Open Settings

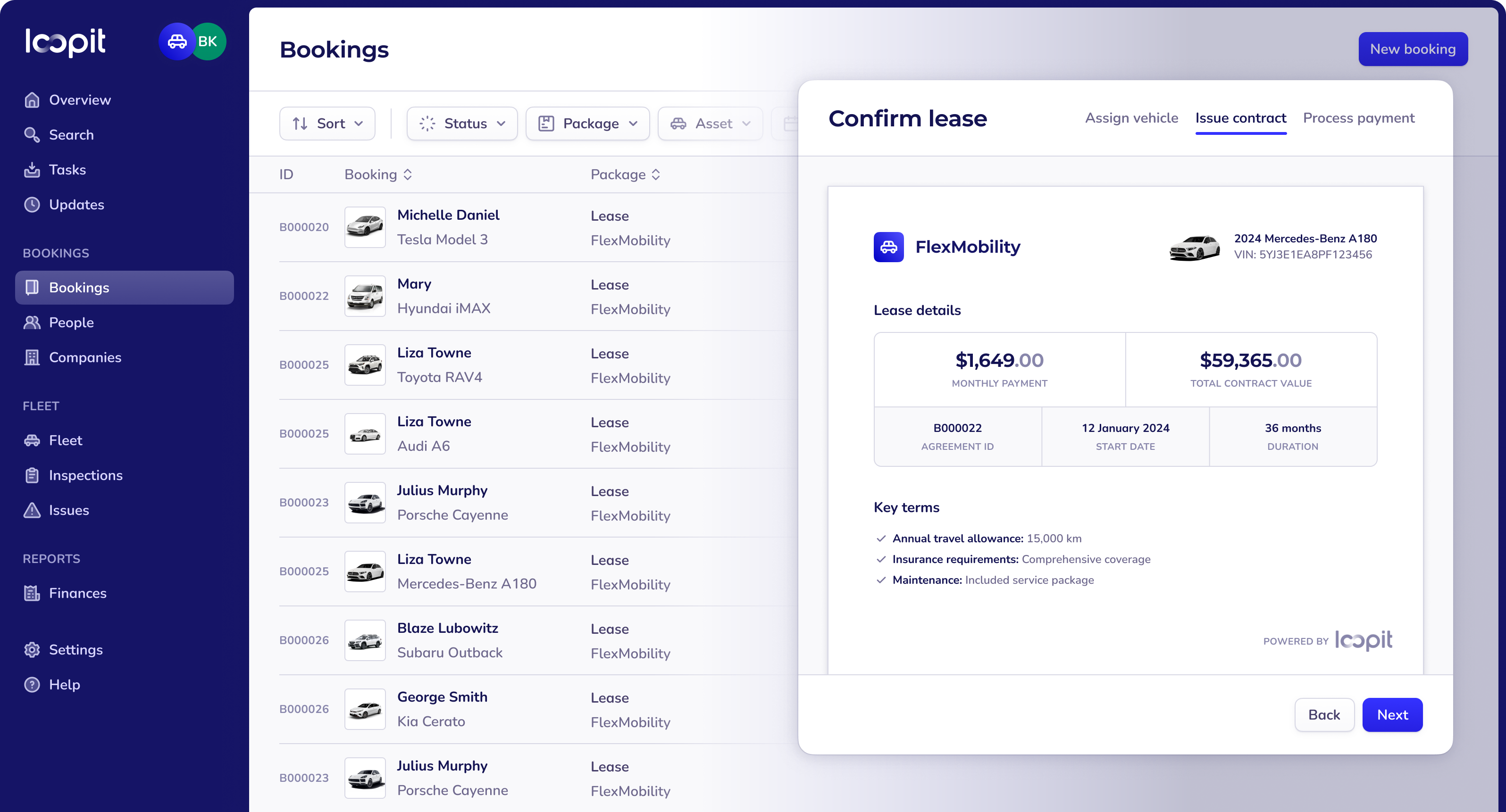coord(75,649)
